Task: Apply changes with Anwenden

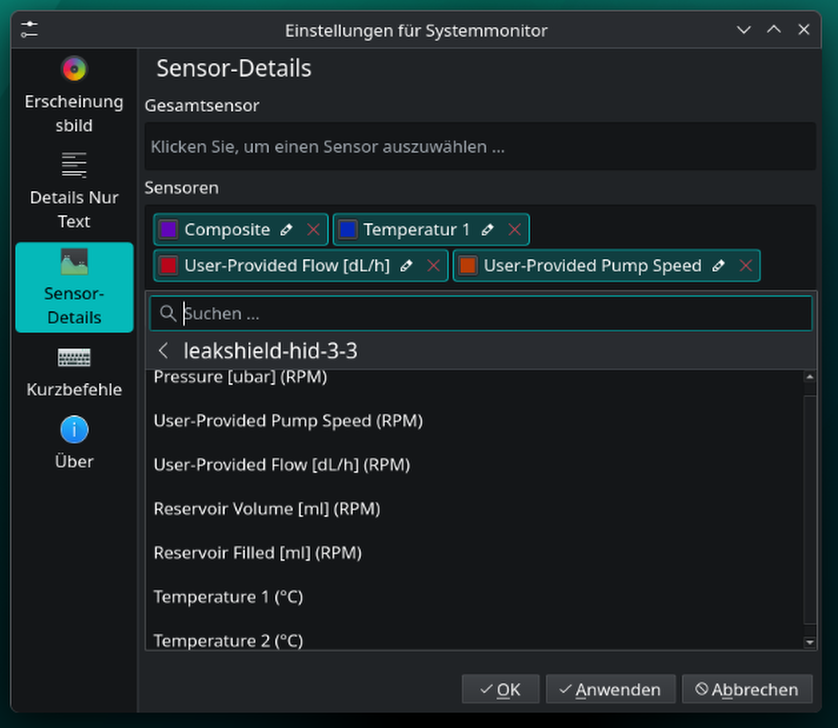Action: point(610,690)
